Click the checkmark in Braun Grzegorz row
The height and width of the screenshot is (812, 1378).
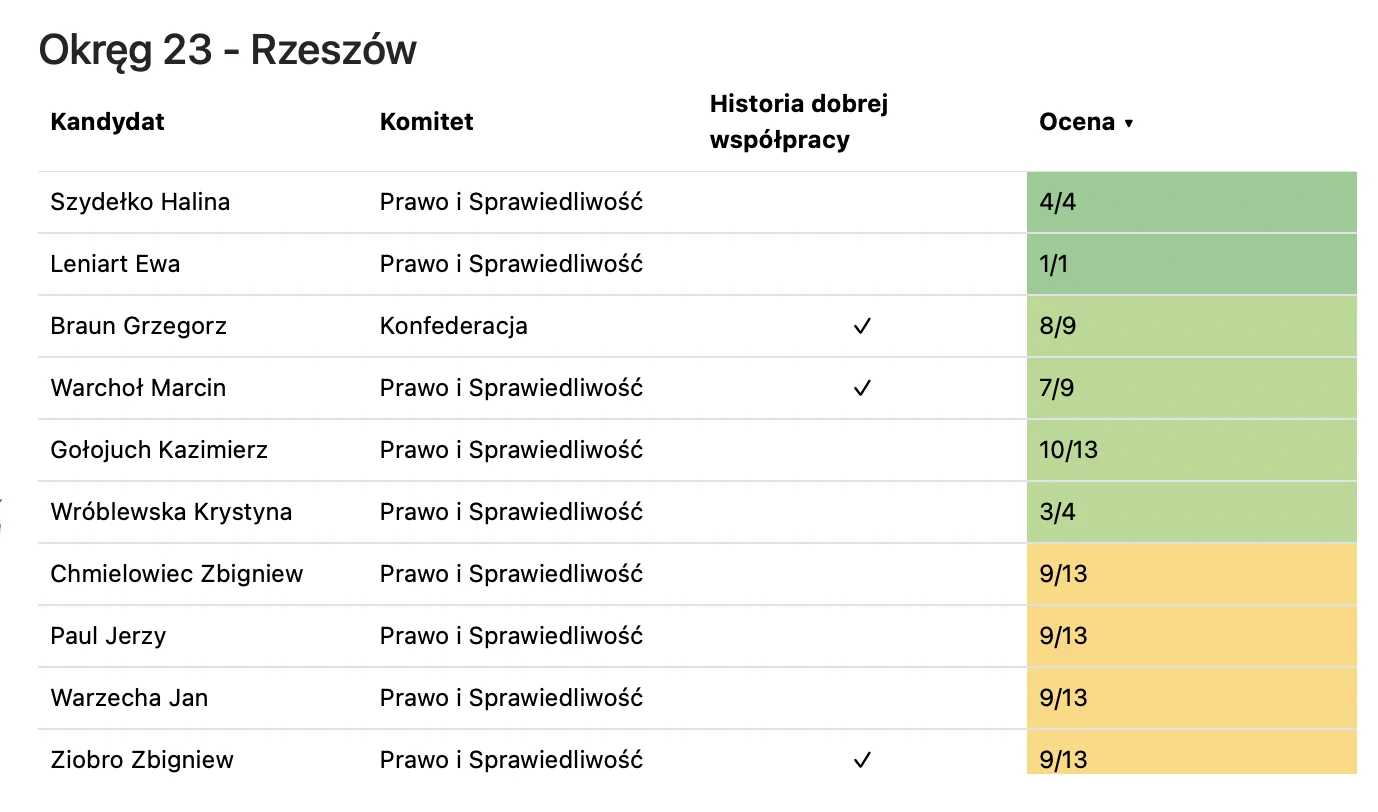[x=862, y=326]
